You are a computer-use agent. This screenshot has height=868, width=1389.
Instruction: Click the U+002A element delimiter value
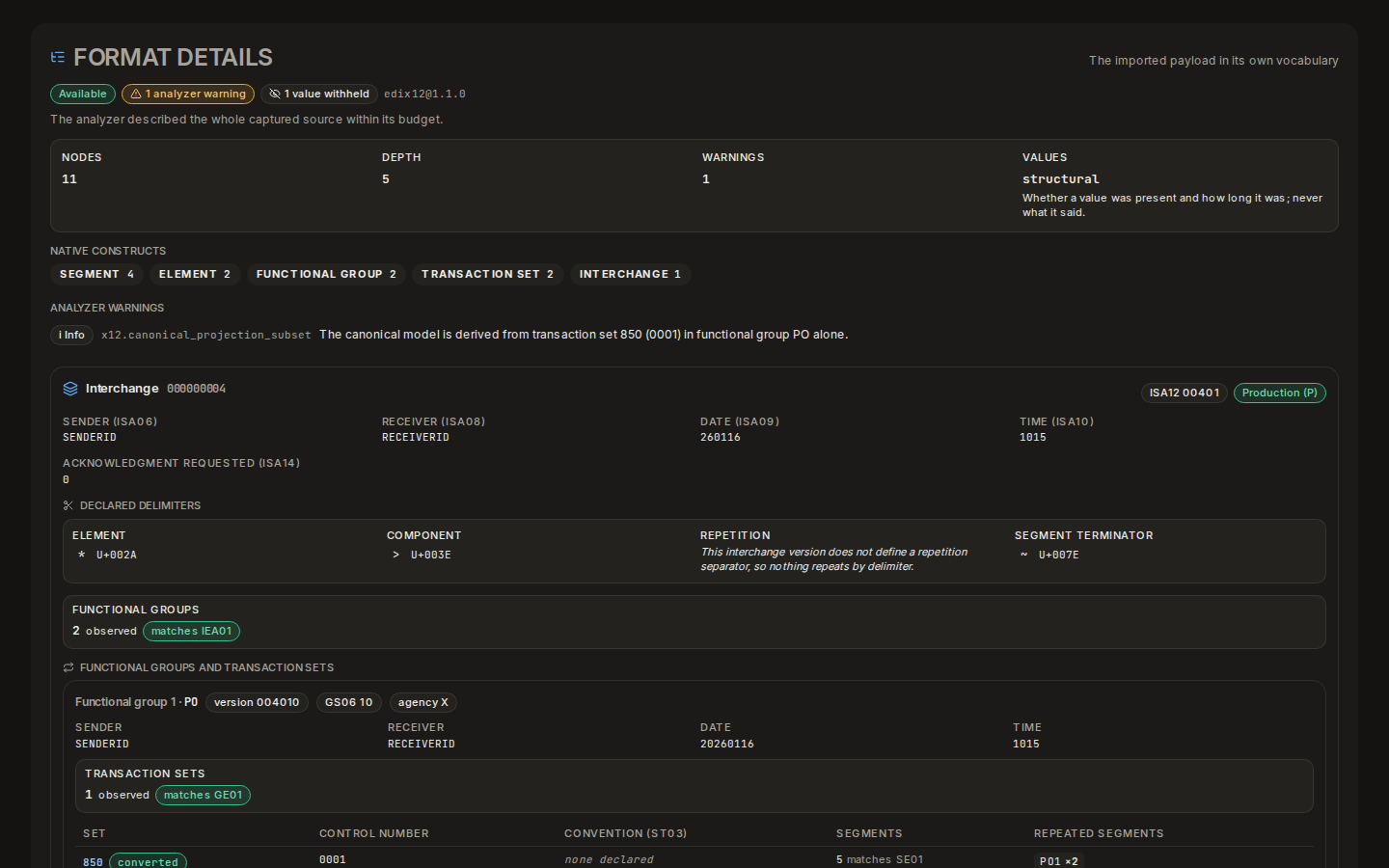[117, 556]
